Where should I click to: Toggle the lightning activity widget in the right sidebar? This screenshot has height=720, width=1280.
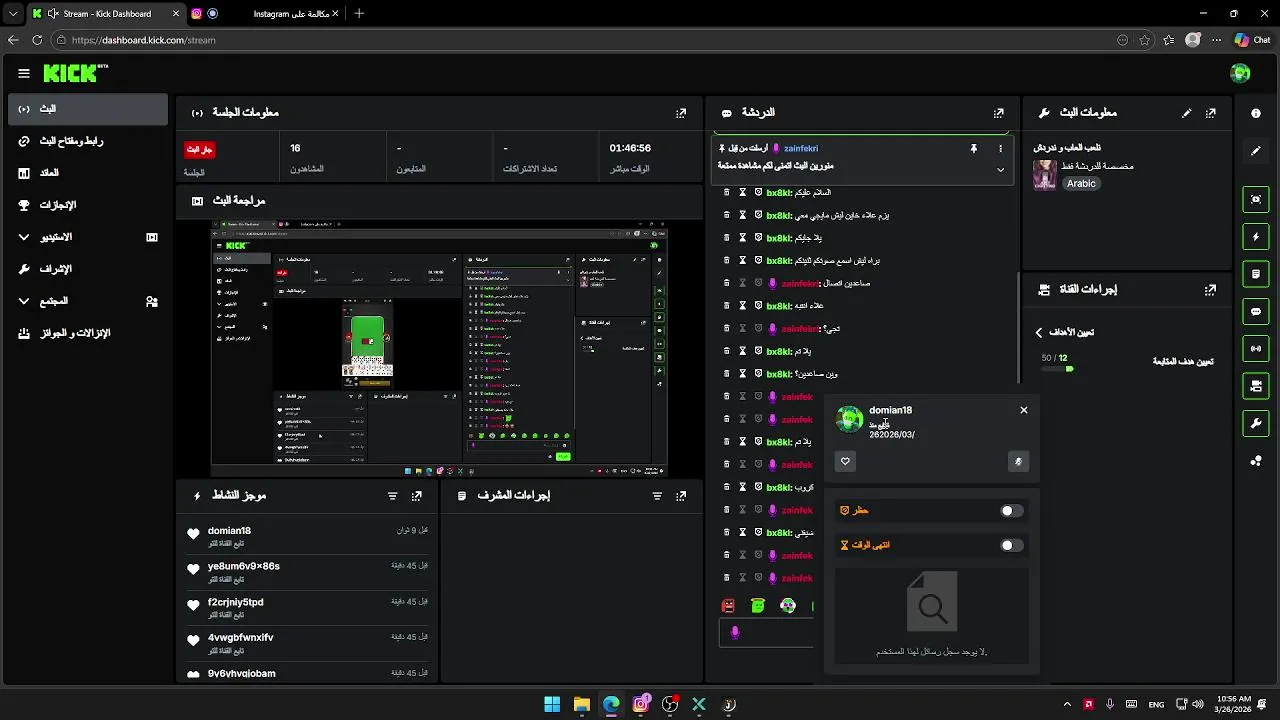(1256, 237)
